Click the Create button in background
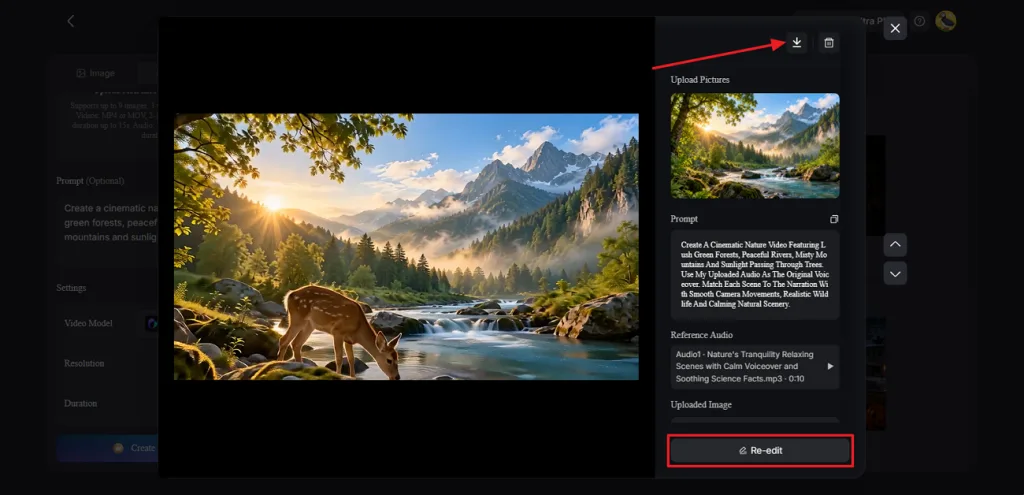This screenshot has height=495, width=1024. (107, 448)
